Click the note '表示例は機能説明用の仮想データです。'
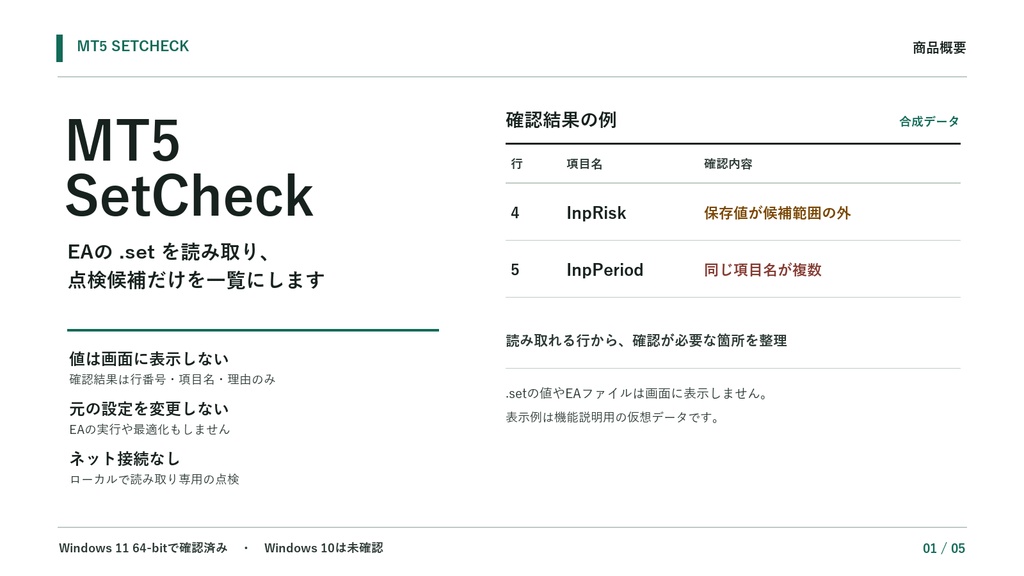 613,417
